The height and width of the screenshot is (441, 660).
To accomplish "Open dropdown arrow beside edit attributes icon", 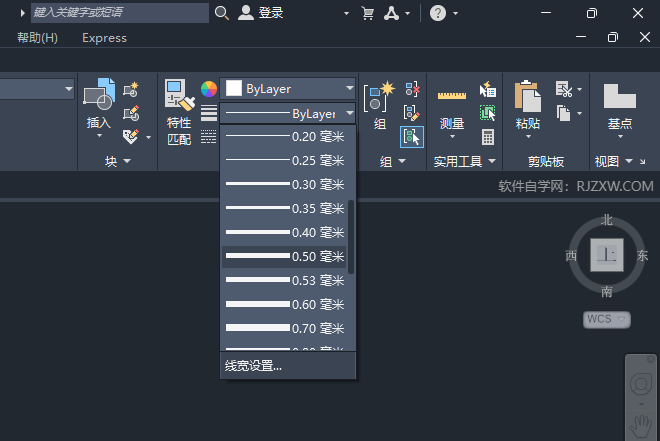I will (x=148, y=138).
